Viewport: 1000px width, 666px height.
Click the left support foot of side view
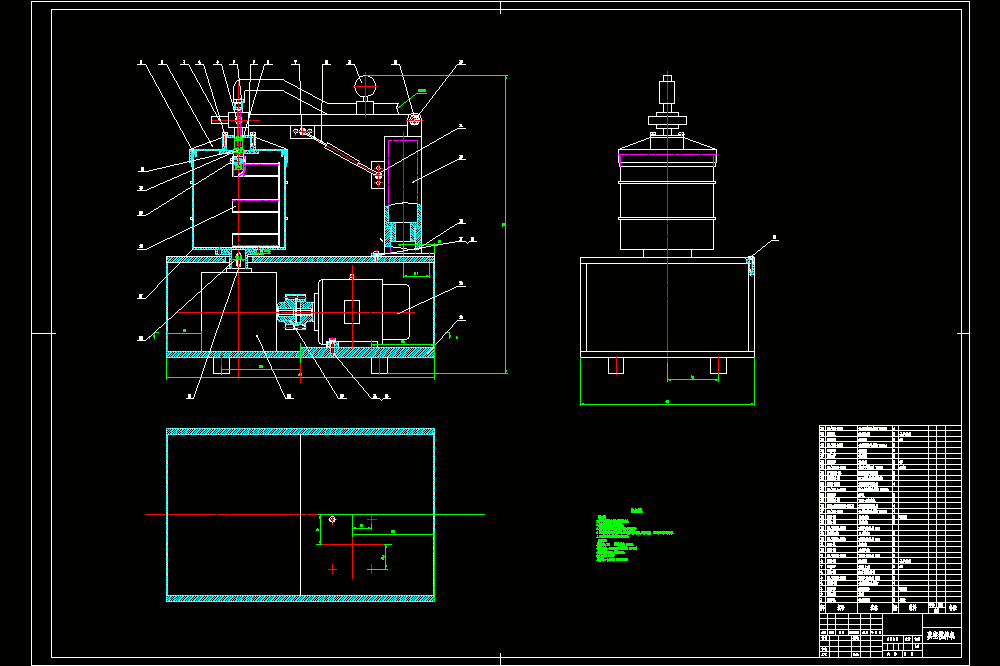[x=616, y=366]
